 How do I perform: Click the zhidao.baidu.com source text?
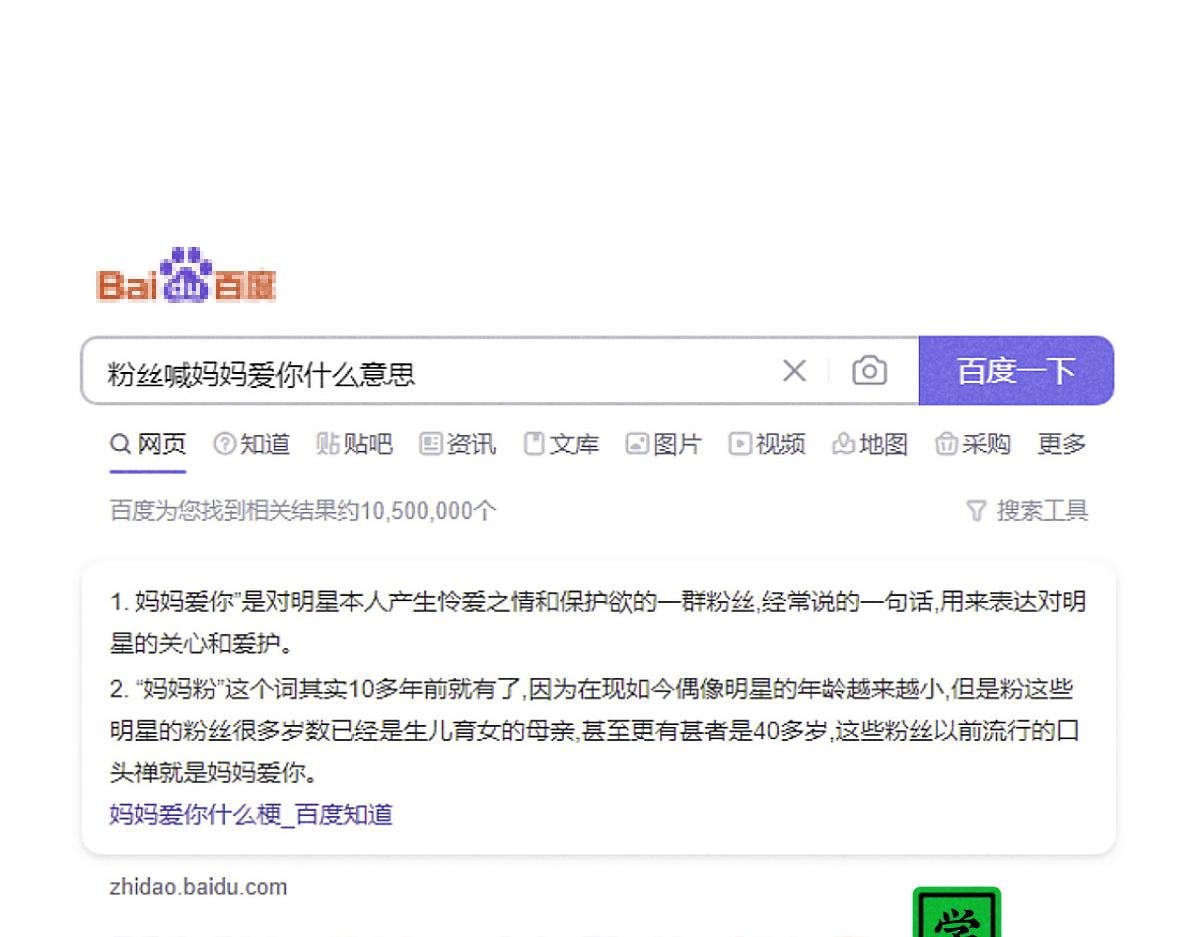click(x=198, y=887)
